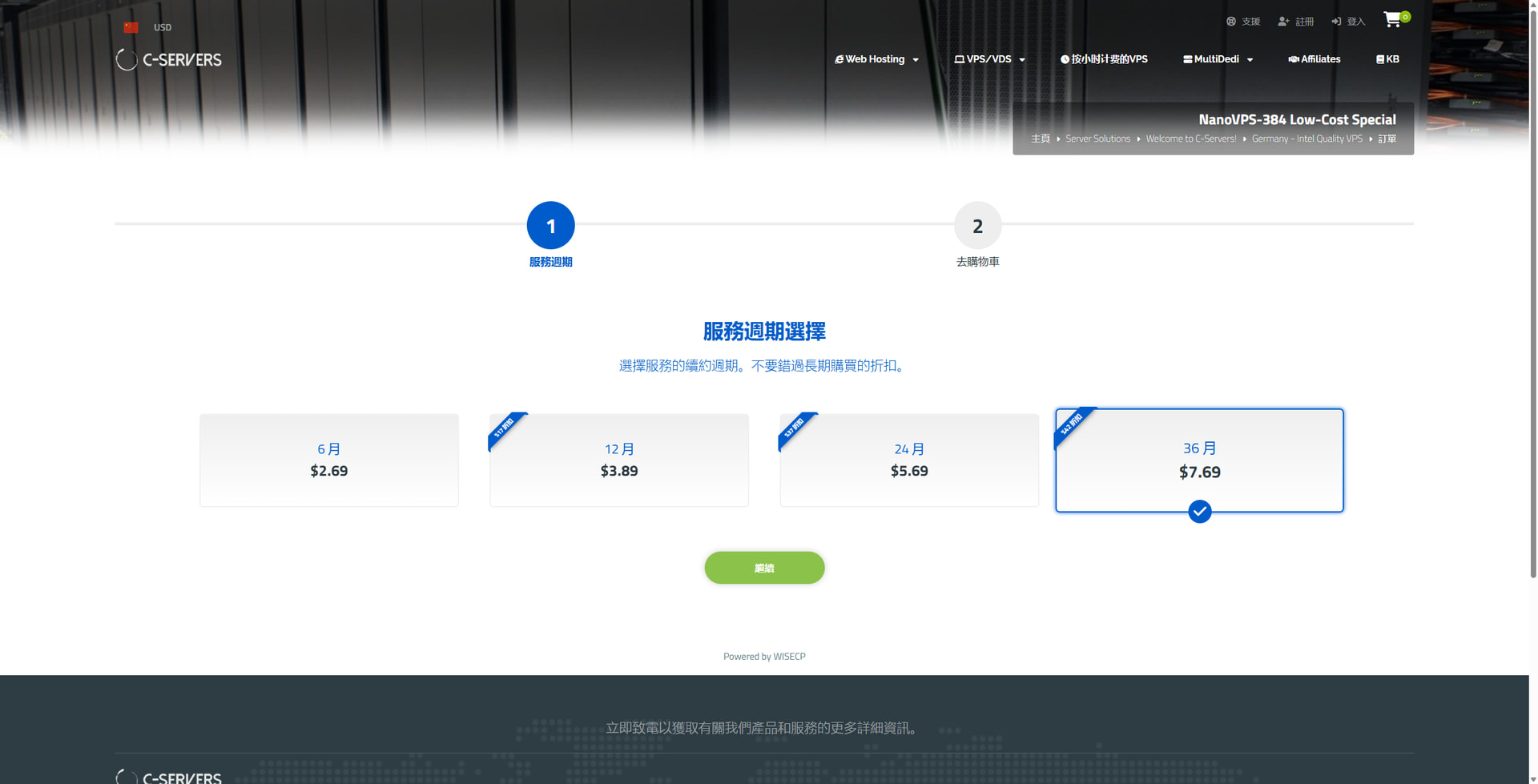This screenshot has width=1538, height=784.
Task: Select the 24 月 $5.69 billing period
Action: (909, 460)
